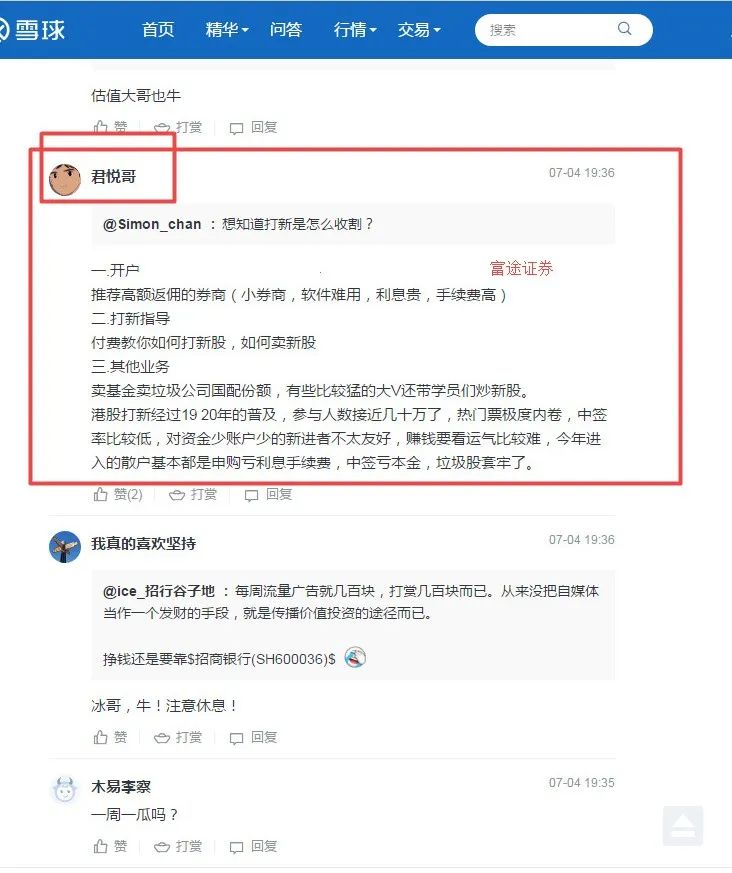
Task: Go to 首页 in navigation bar
Action: [x=158, y=30]
